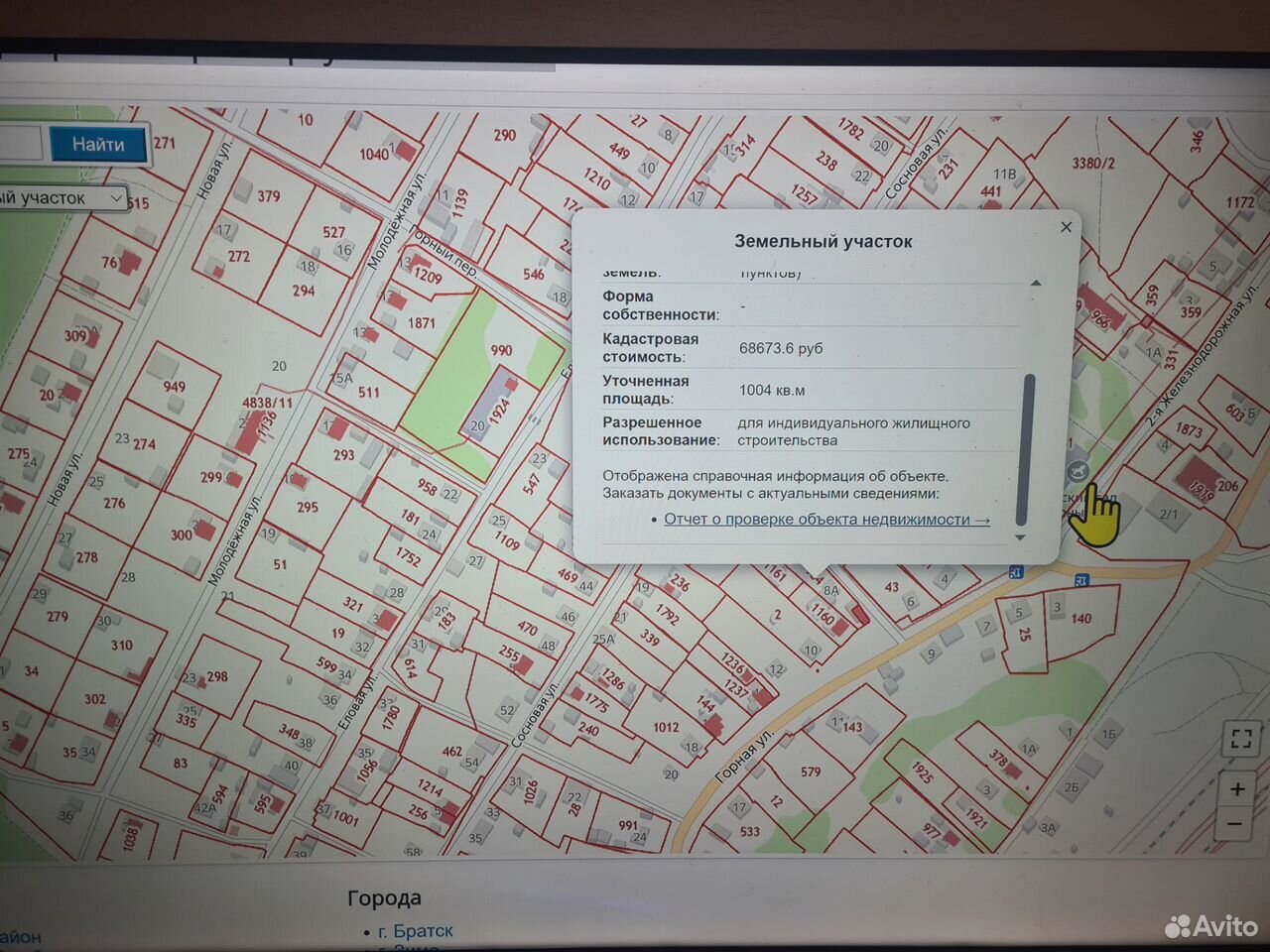Select parcel 511 on the map
This screenshot has height=952, width=1270.
click(369, 392)
